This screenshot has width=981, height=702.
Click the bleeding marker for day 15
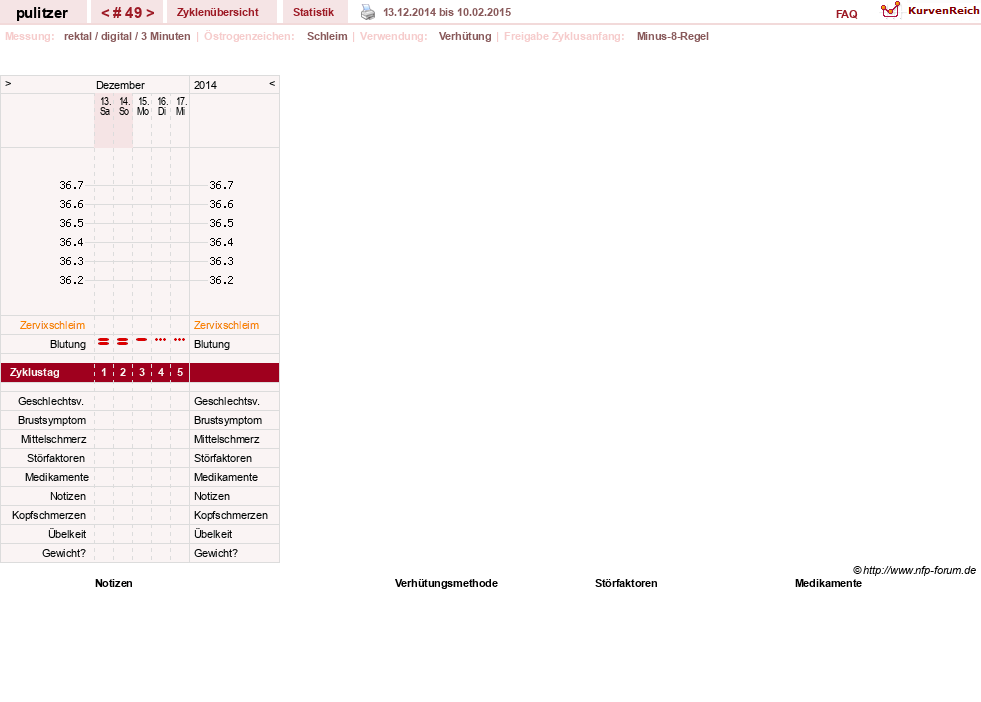(x=141, y=340)
